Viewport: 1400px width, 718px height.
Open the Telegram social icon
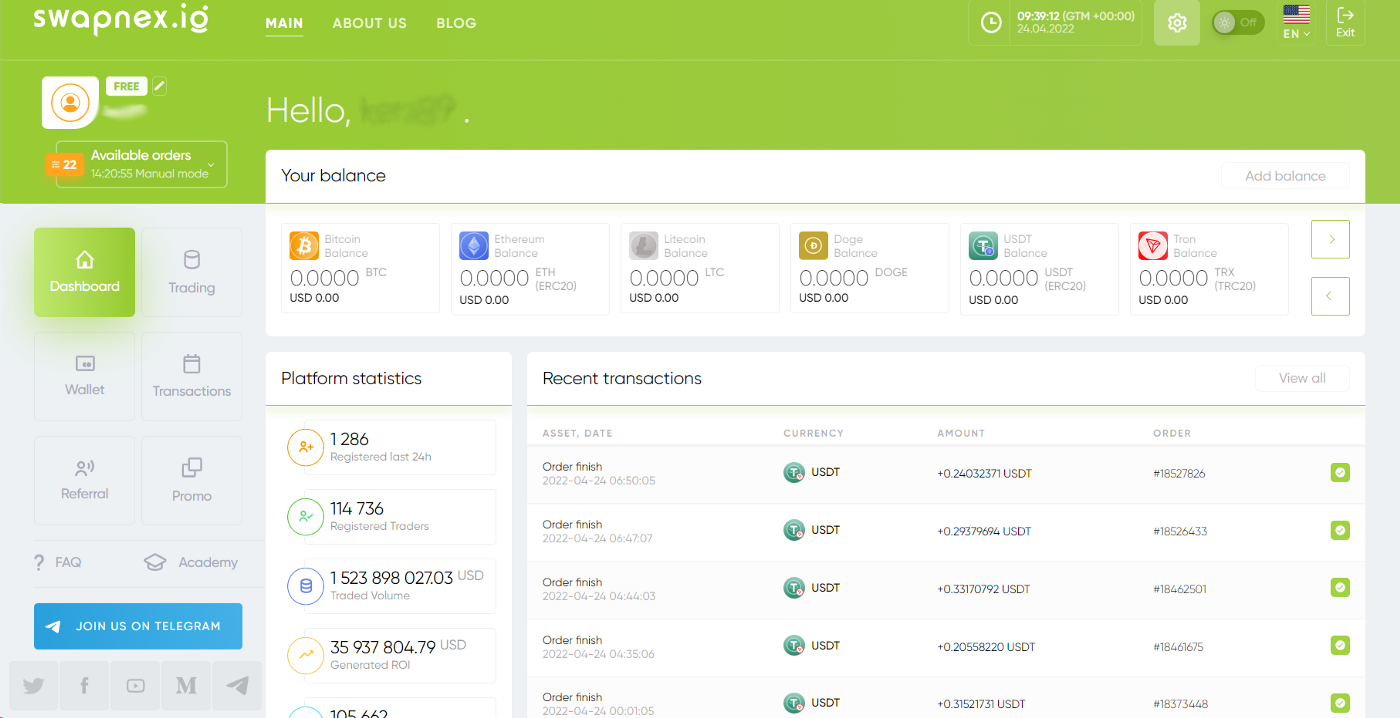pos(237,685)
